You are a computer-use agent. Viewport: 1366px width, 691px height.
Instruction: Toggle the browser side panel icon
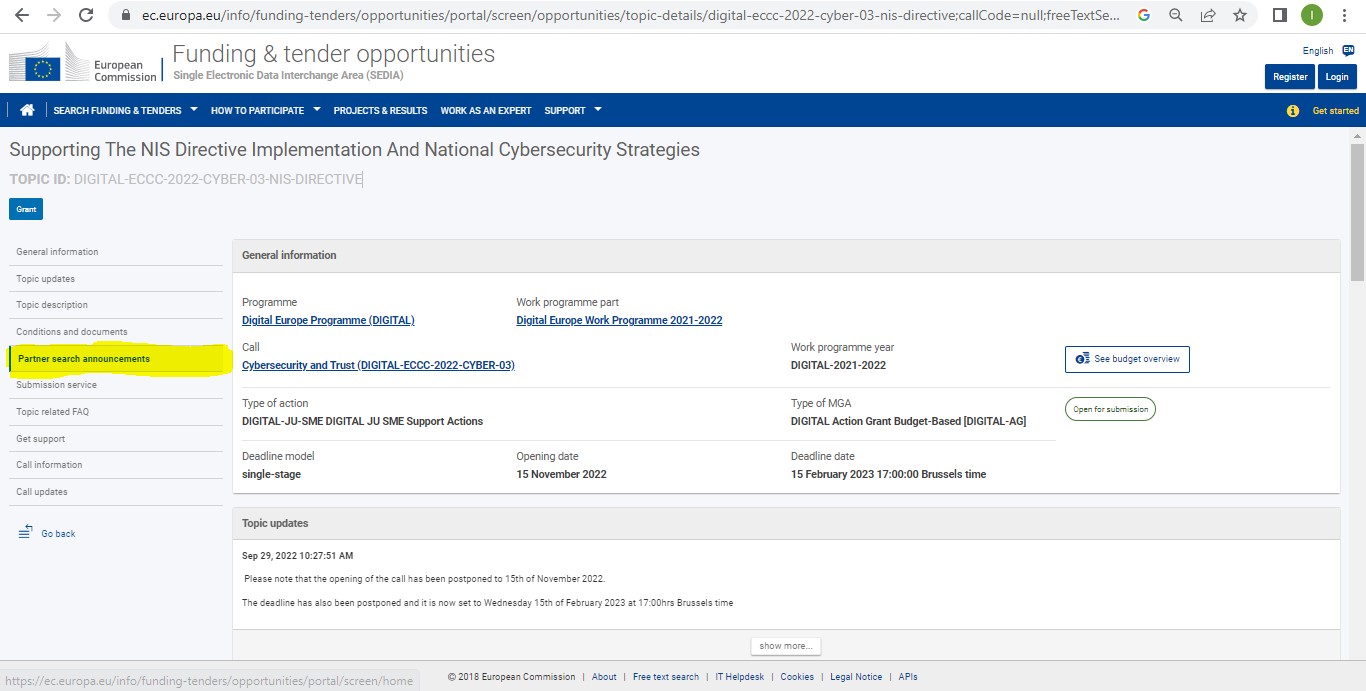coord(1279,15)
